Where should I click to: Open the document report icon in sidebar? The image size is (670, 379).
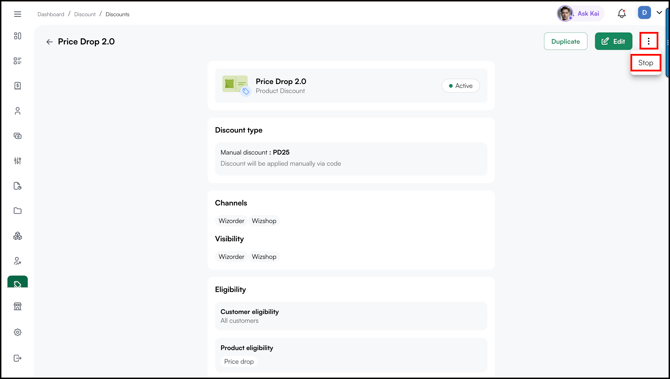(18, 186)
